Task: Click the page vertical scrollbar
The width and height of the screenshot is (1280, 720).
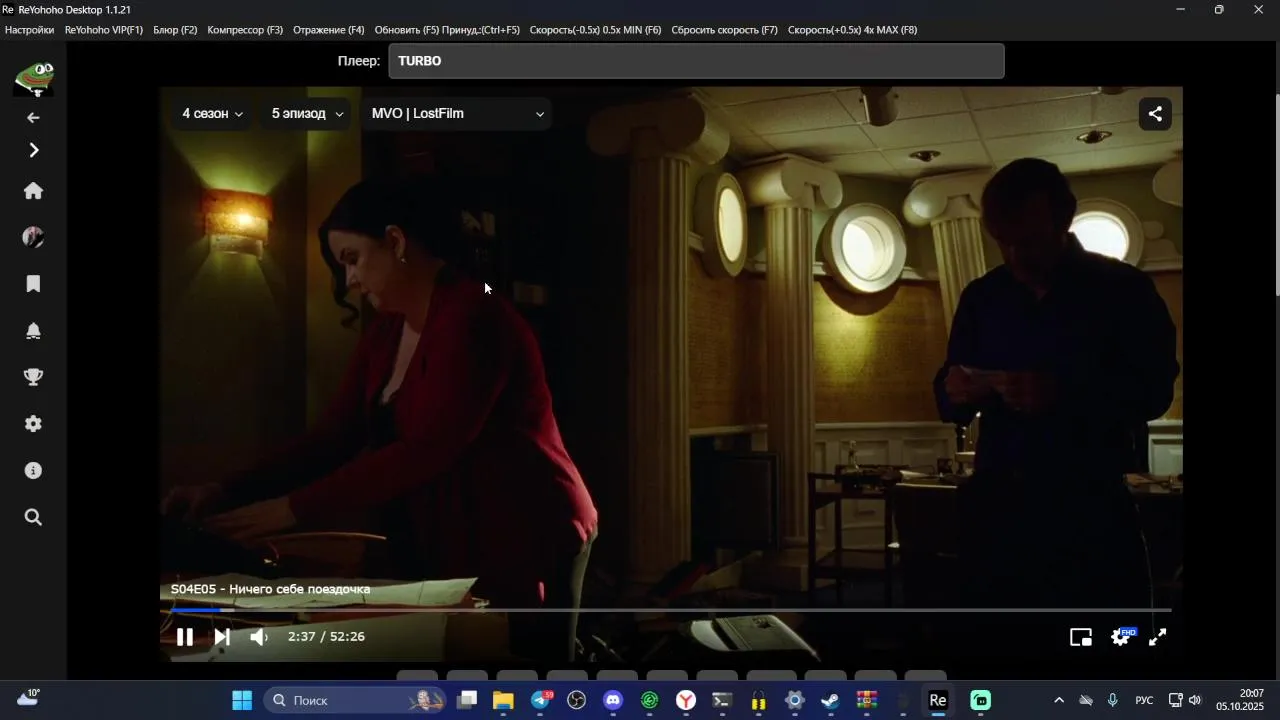Action: tap(1276, 195)
